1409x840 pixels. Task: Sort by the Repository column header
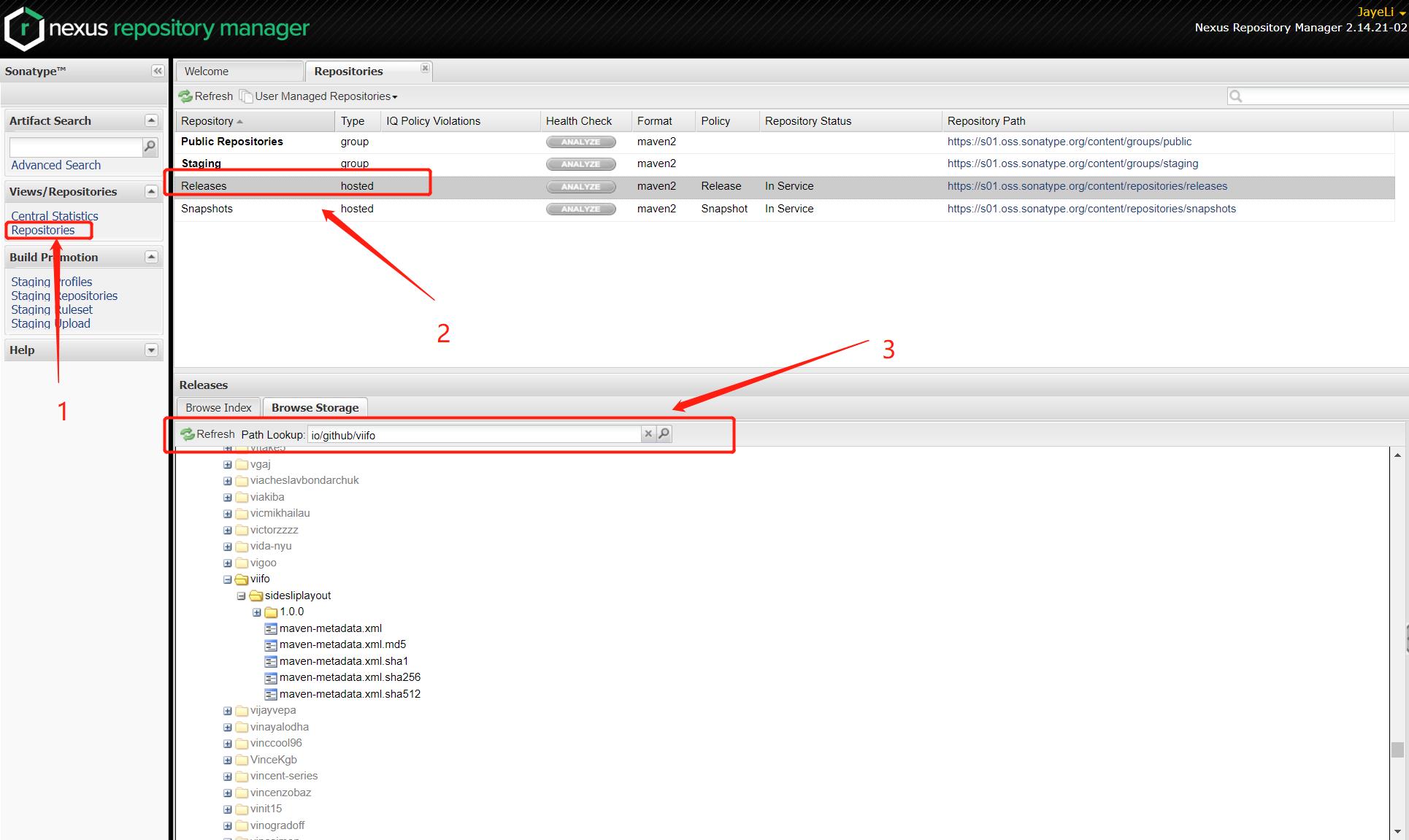255,121
